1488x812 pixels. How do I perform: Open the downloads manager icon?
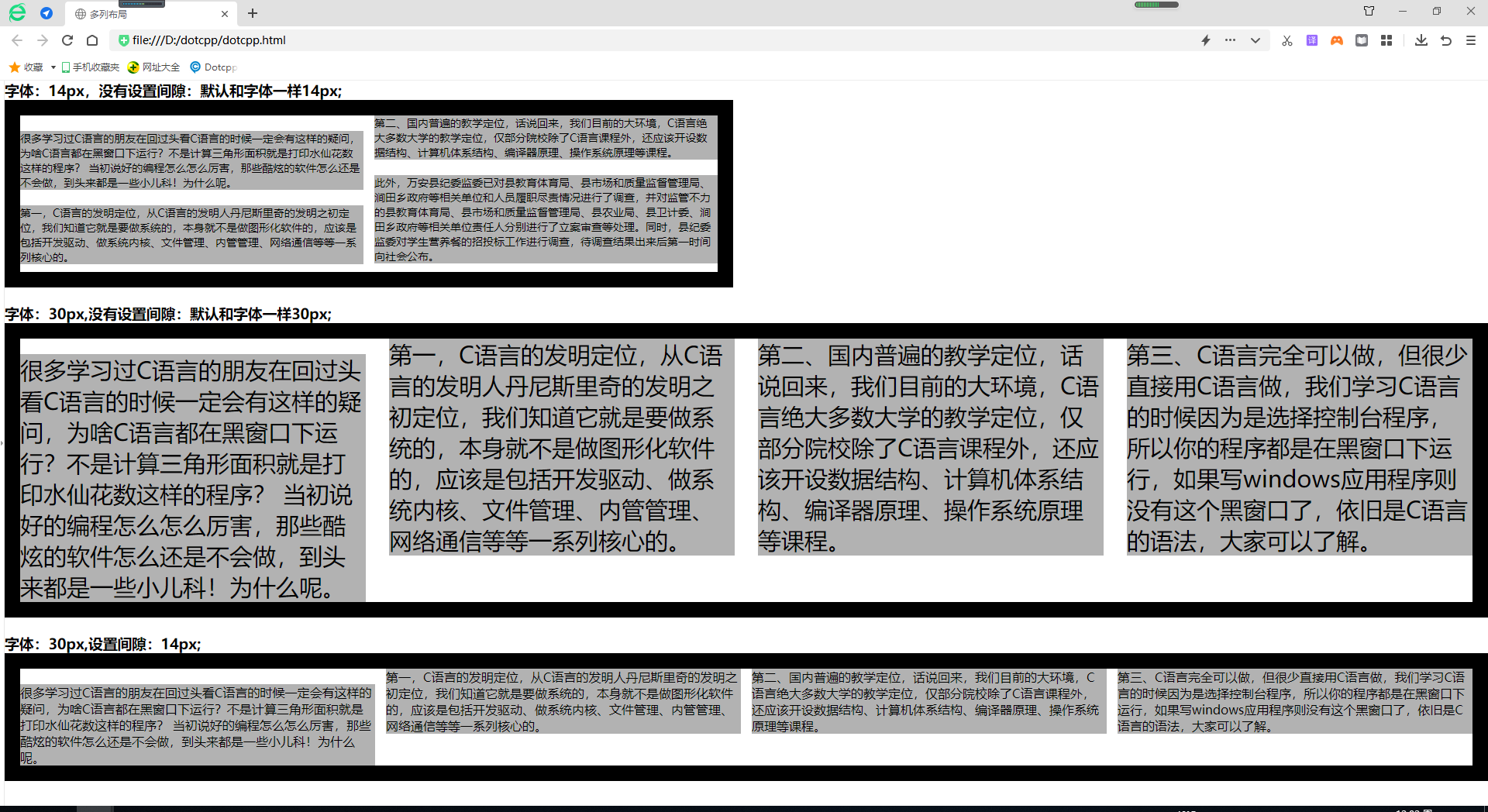[x=1421, y=40]
